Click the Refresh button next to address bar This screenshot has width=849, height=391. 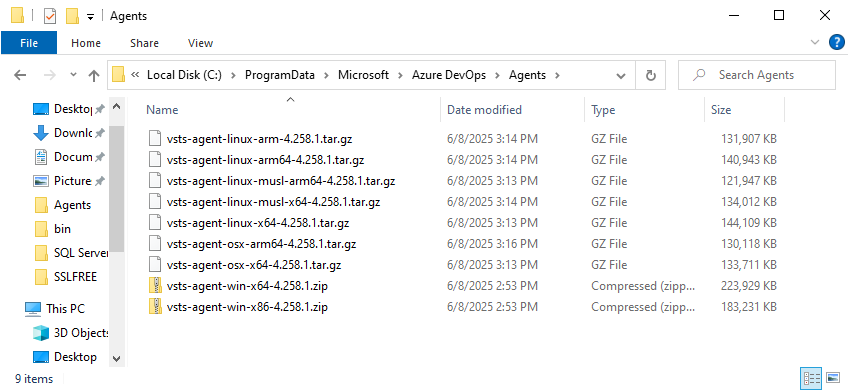651,75
